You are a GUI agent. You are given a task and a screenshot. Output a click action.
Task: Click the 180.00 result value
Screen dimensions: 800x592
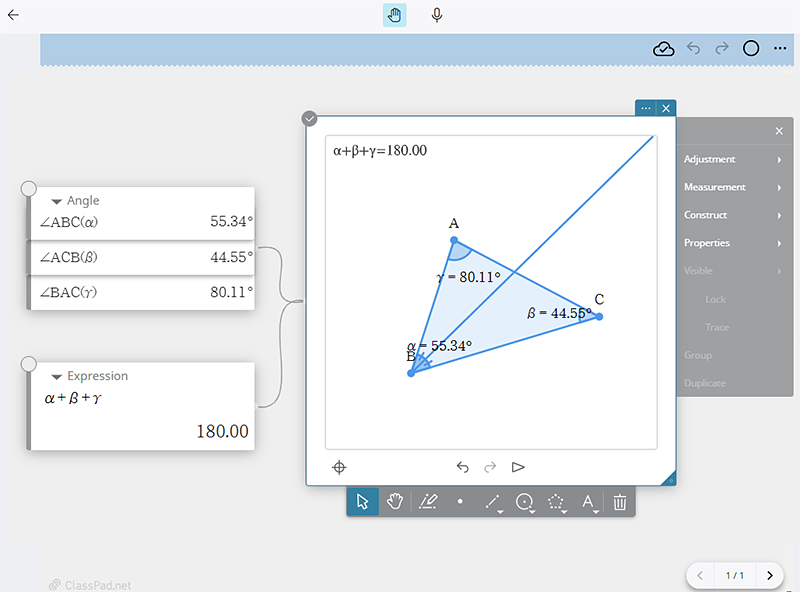point(222,432)
